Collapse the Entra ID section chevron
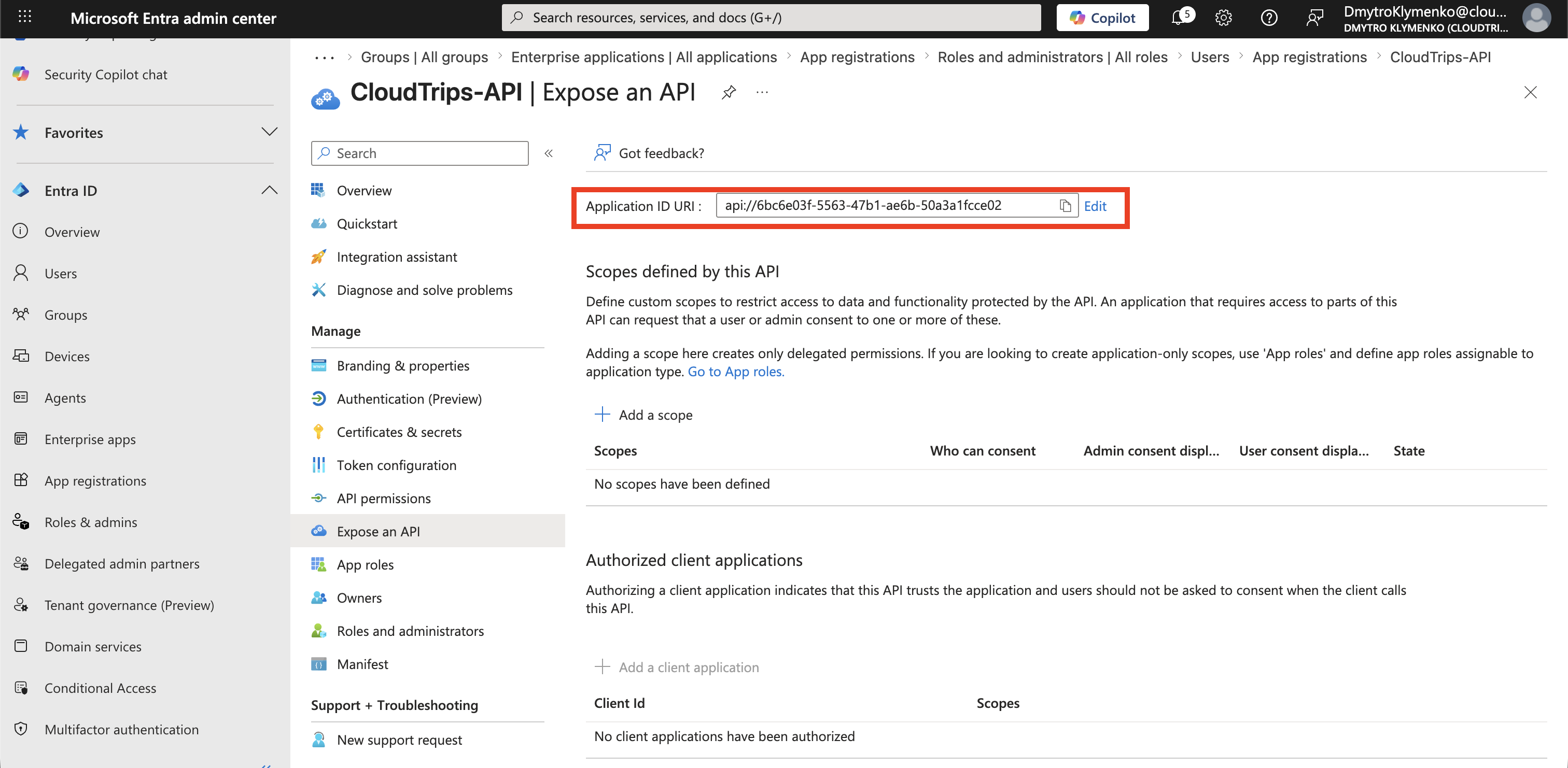Viewport: 1568px width, 768px height. [x=269, y=191]
